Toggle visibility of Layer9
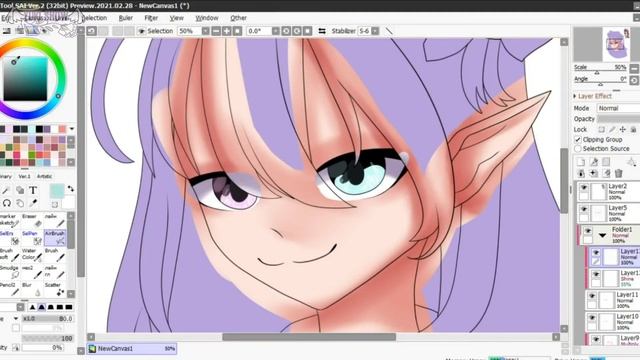Screen dimensions: 640x360 pos(596,339)
